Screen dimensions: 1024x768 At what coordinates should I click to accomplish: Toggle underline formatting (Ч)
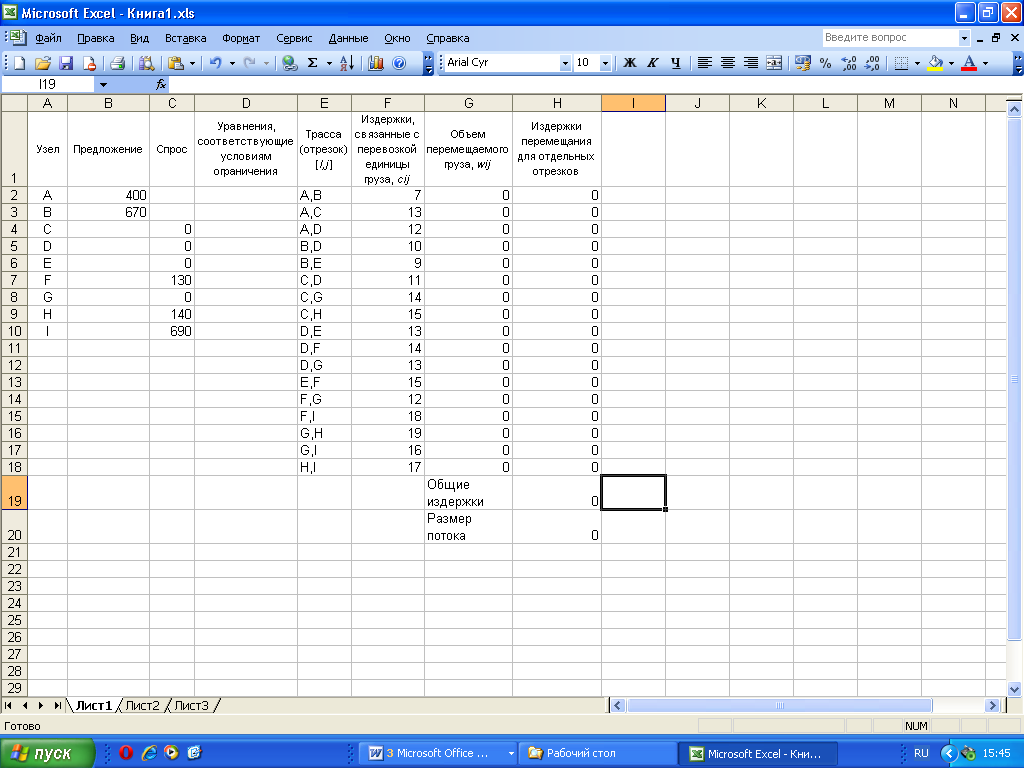[x=676, y=63]
